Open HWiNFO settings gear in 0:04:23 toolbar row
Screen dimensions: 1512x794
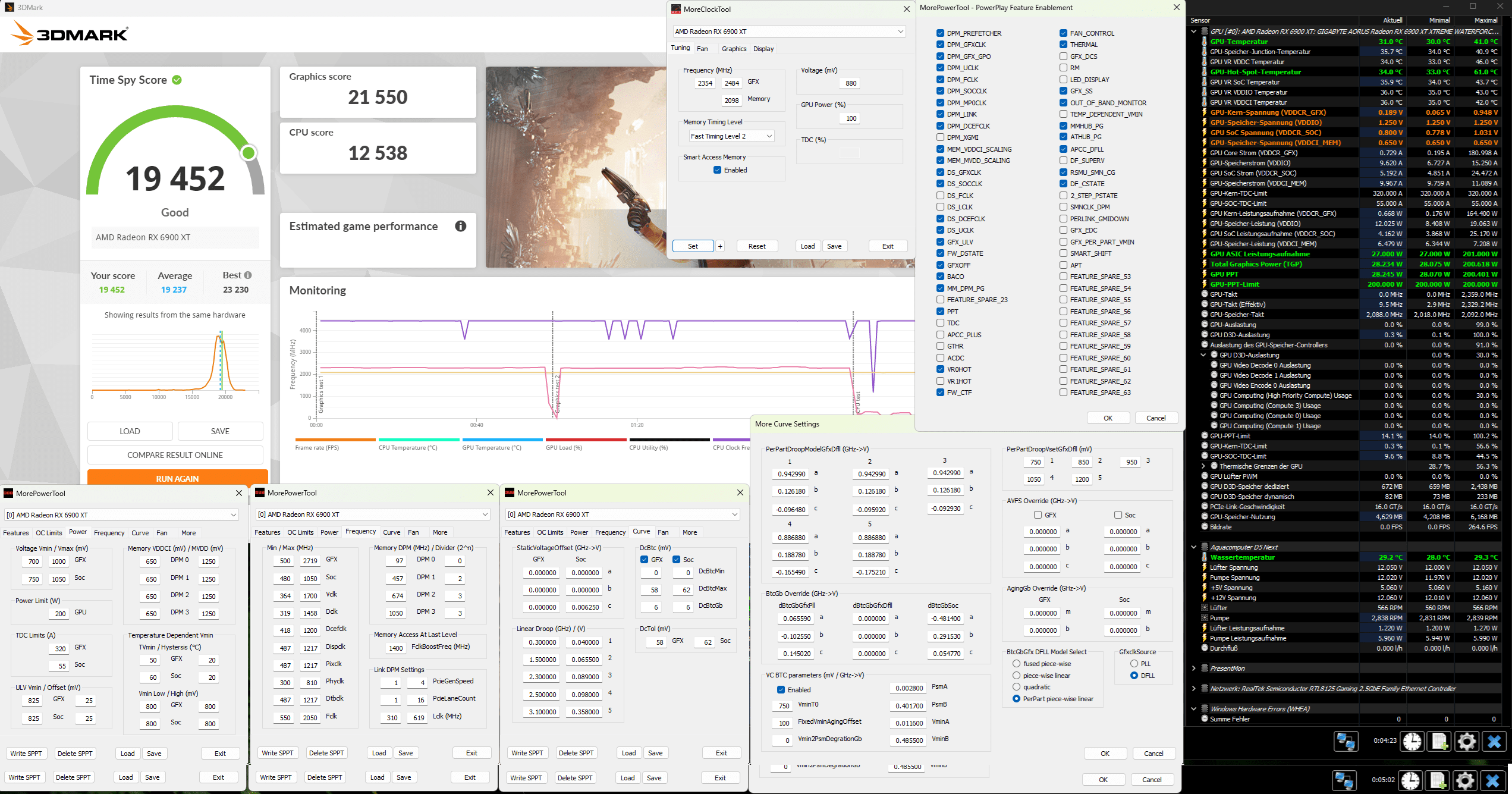[1467, 742]
